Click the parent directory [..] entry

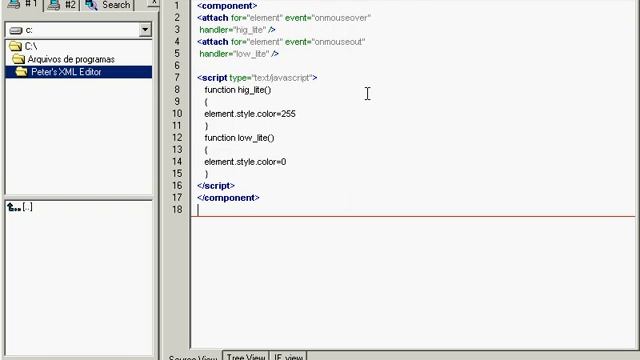(27, 207)
